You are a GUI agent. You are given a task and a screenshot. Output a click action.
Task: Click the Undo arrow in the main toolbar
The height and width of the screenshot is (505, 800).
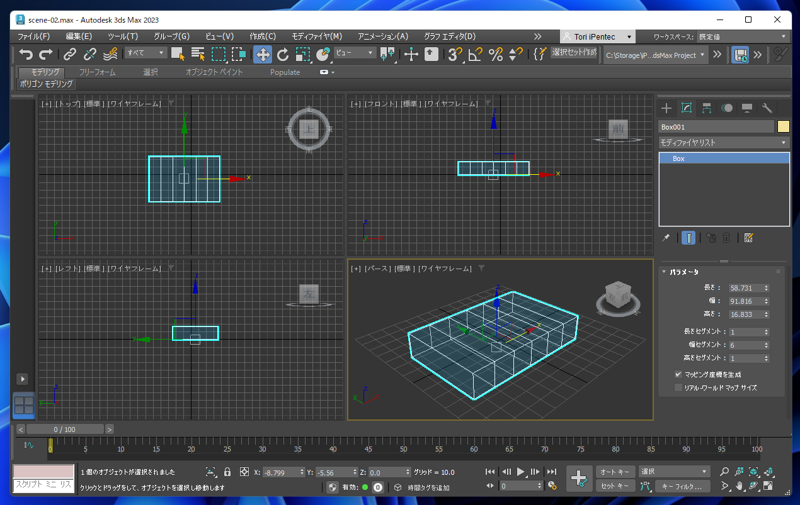(26, 54)
